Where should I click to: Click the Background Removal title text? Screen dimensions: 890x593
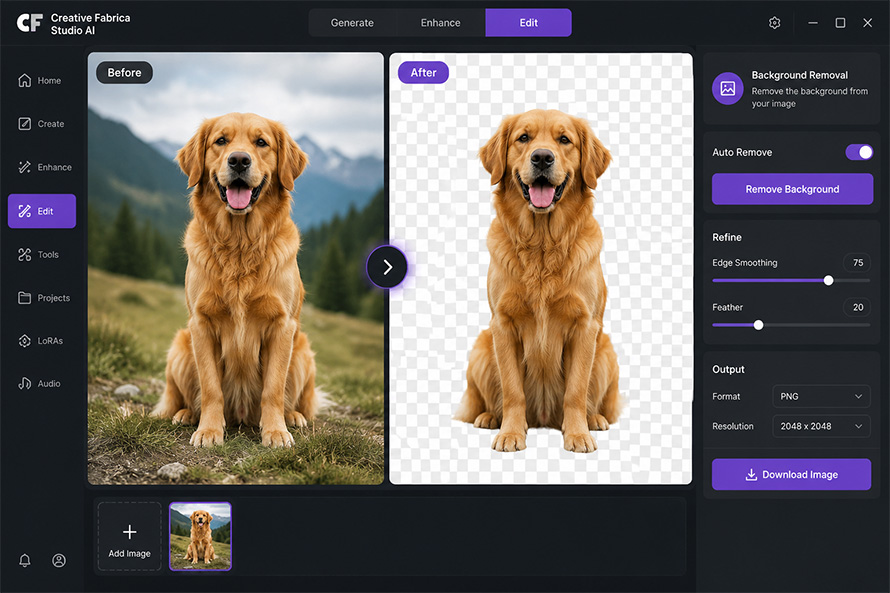[x=800, y=75]
